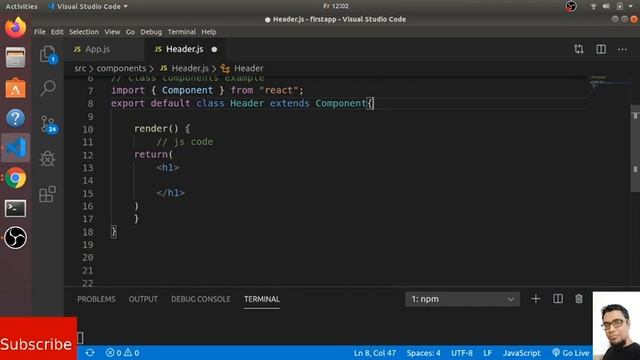Open Terminal app from the dock
The height and width of the screenshot is (360, 640).
[x=16, y=208]
